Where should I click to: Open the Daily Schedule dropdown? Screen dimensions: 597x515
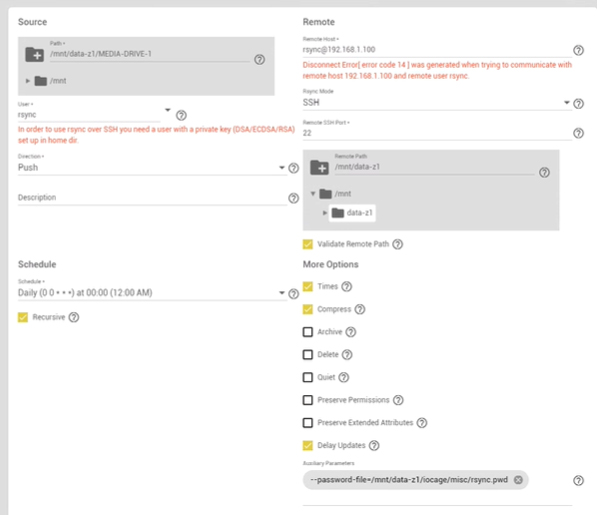tap(152, 293)
